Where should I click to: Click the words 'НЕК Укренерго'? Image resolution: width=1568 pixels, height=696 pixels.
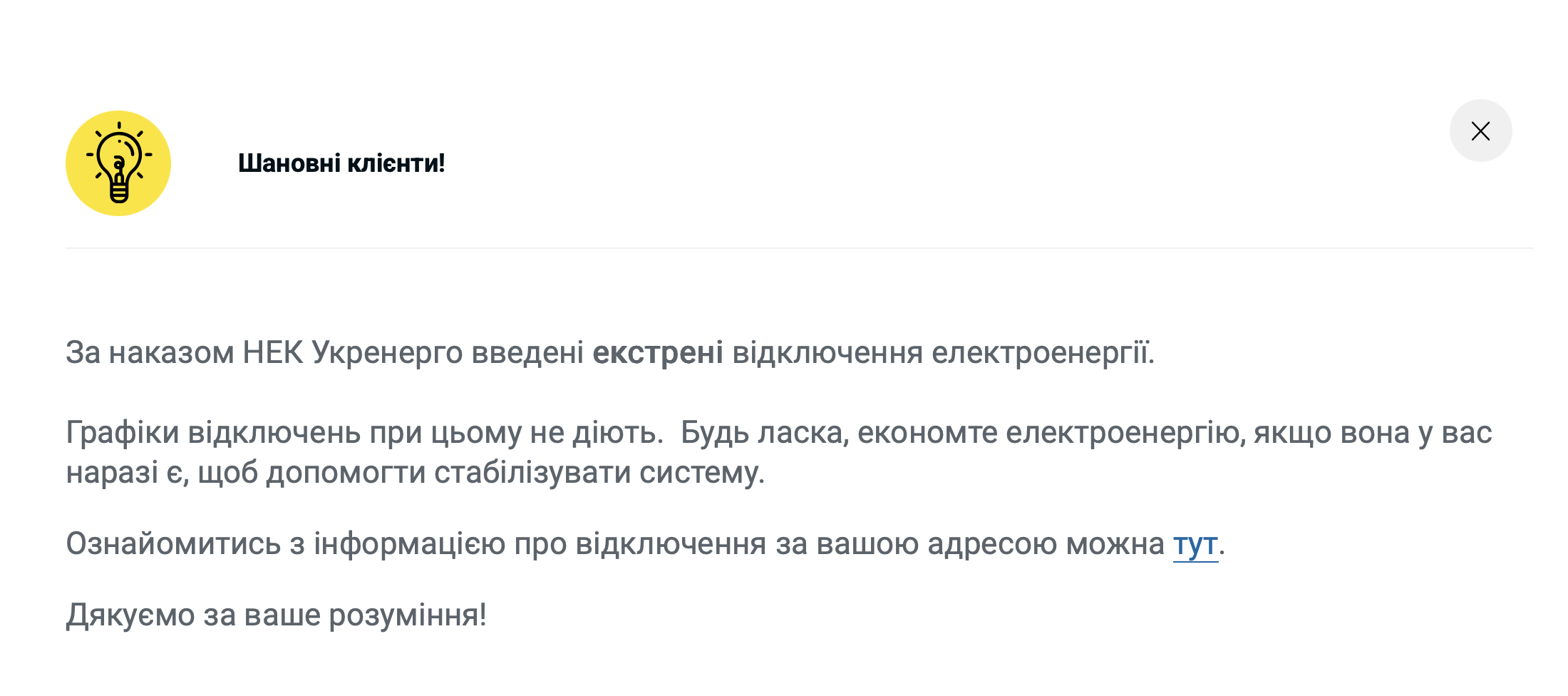click(352, 353)
